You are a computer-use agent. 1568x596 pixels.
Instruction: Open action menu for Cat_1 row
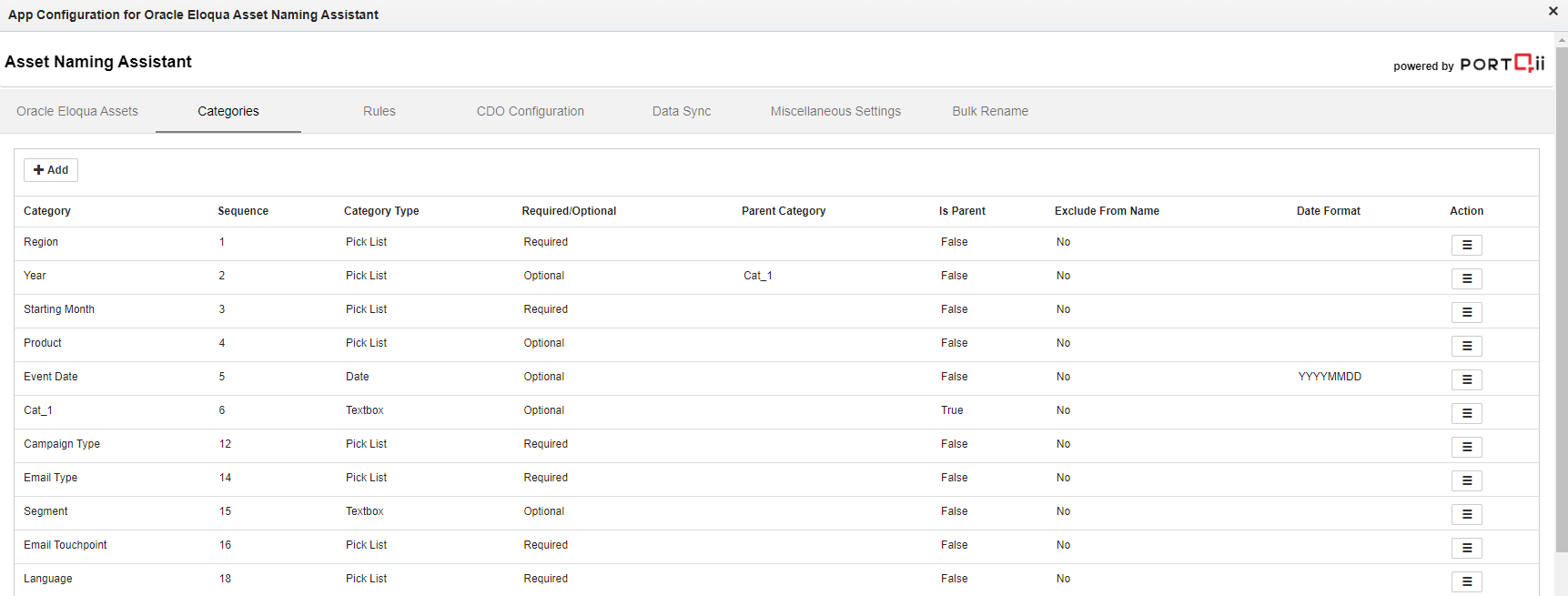1466,413
